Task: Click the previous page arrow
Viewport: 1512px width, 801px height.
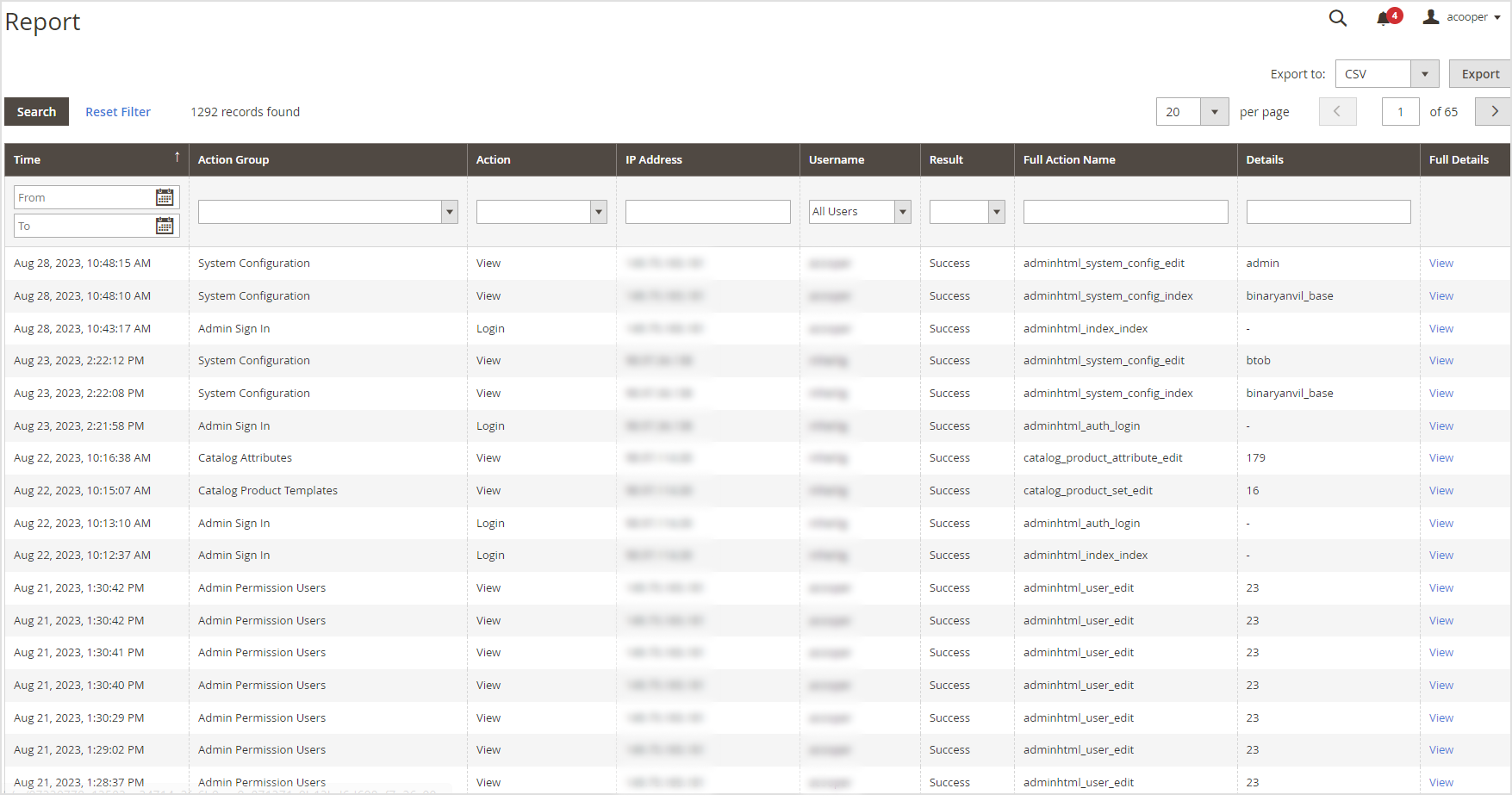Action: [1337, 112]
